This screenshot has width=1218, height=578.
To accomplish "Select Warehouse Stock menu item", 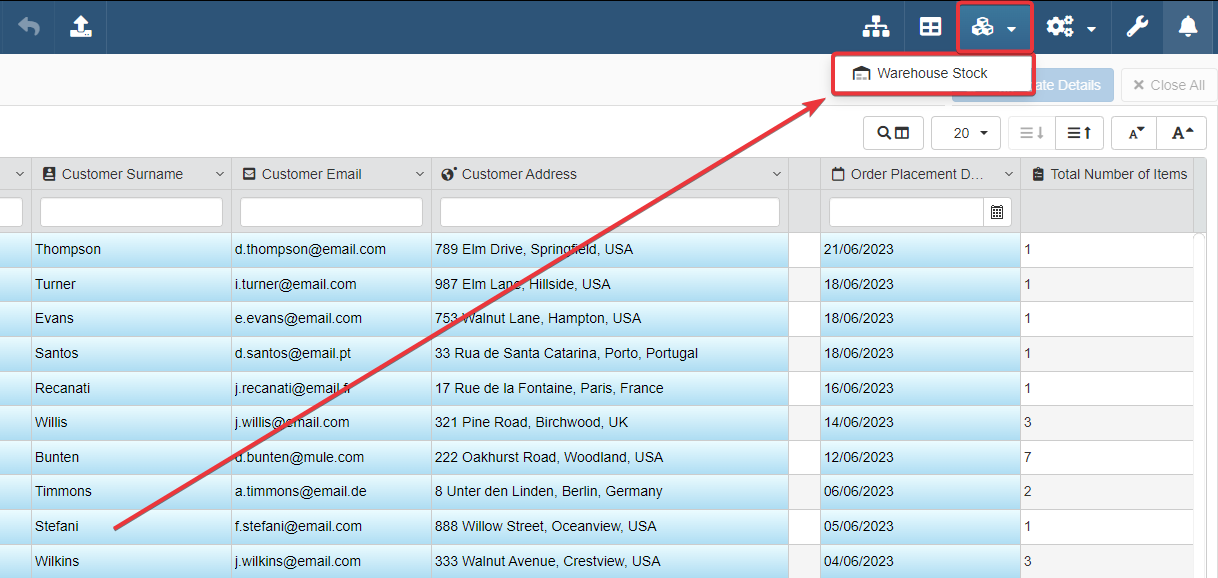I will click(x=931, y=74).
